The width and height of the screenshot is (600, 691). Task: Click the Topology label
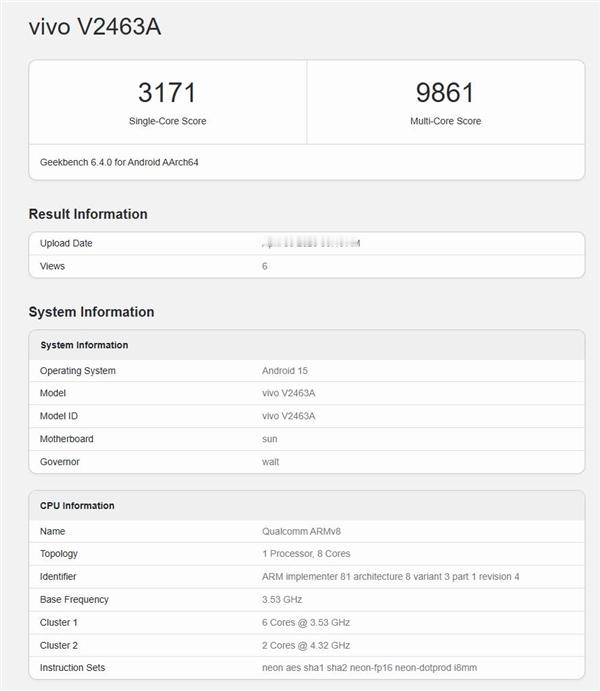point(59,554)
